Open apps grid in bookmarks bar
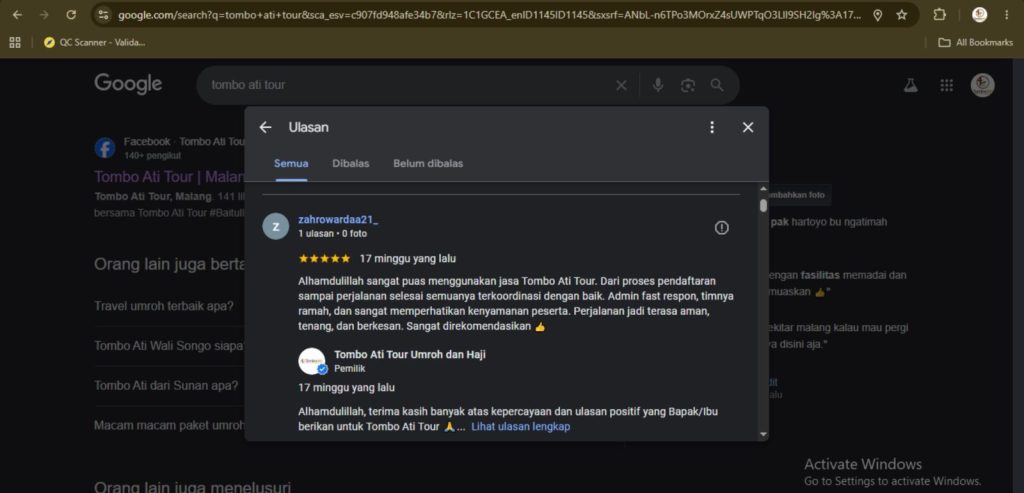Viewport: 1024px width, 493px height. [x=15, y=42]
